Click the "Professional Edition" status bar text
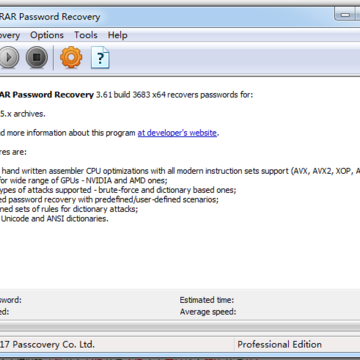Viewport: 360px width, 360px height. coord(279,344)
